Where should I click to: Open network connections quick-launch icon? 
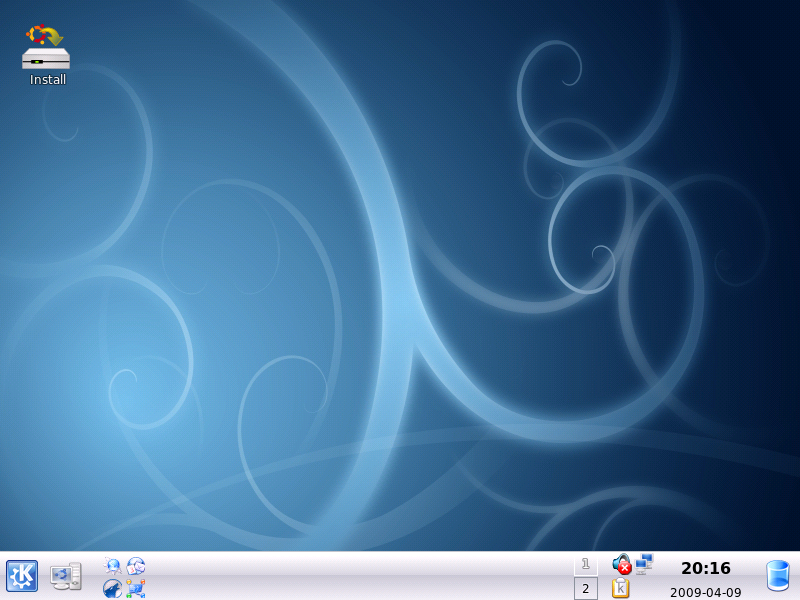136,588
